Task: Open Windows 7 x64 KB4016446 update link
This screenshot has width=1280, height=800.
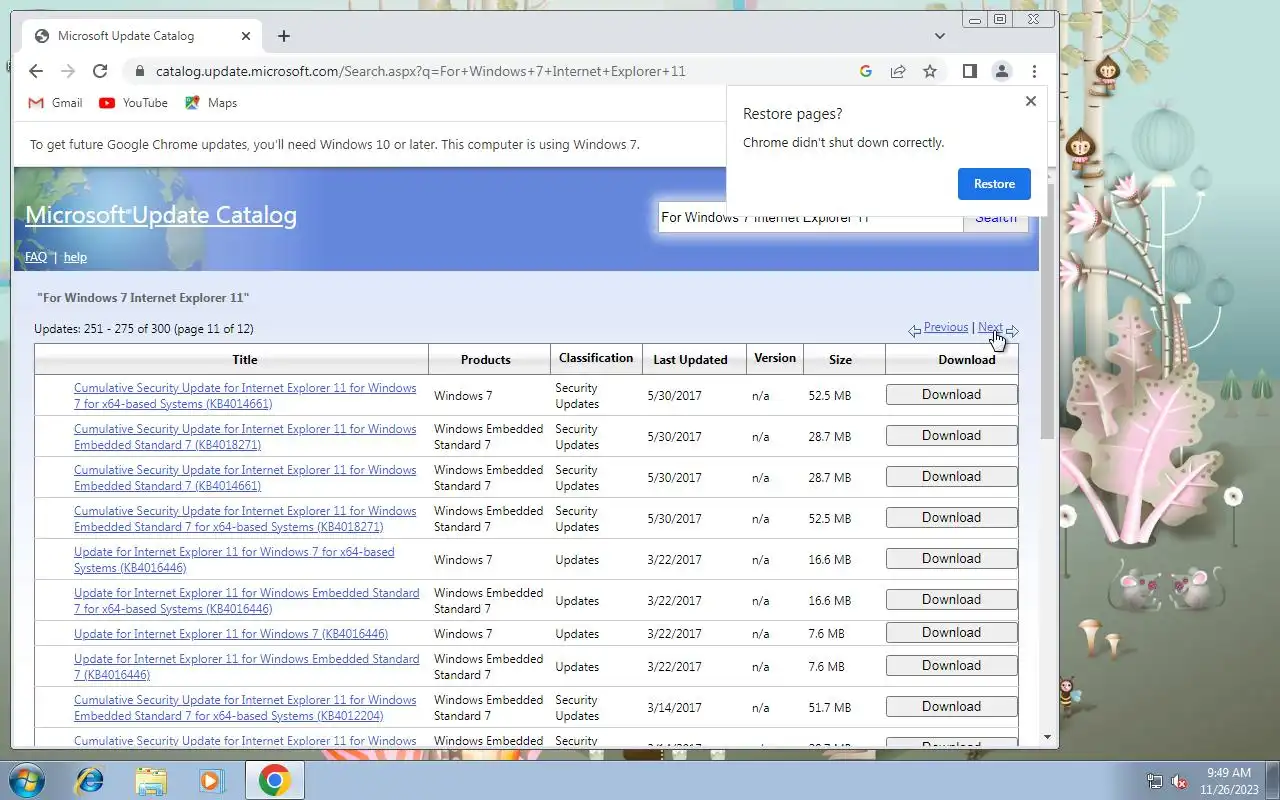Action: click(x=234, y=560)
